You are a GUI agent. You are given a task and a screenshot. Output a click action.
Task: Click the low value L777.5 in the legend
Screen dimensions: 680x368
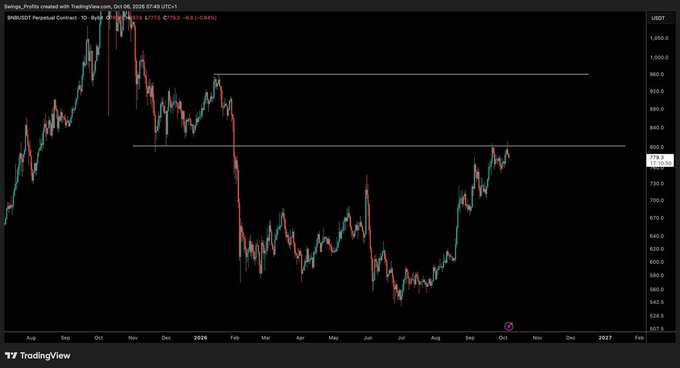(x=152, y=18)
